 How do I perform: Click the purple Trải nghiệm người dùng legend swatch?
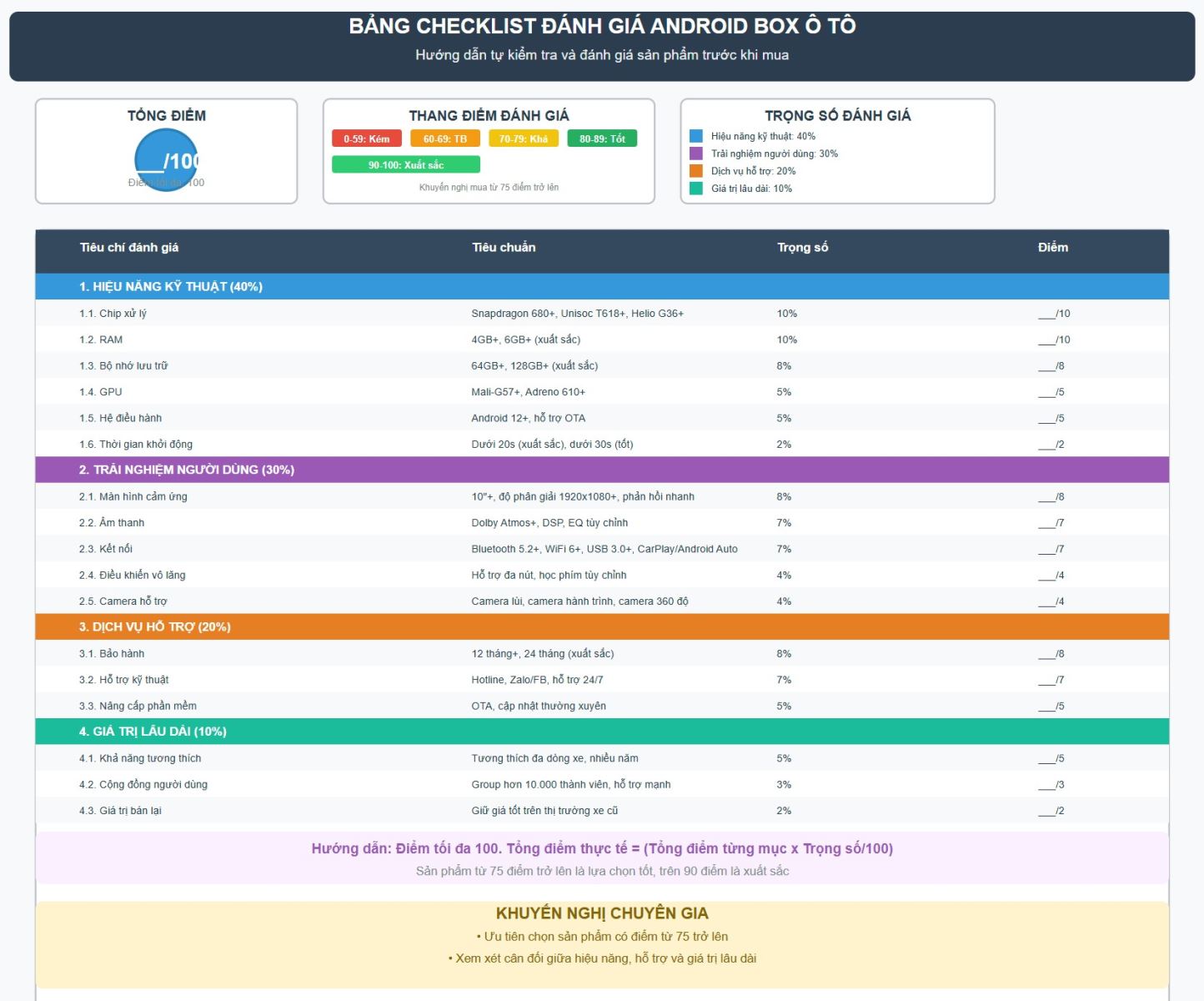coord(696,153)
